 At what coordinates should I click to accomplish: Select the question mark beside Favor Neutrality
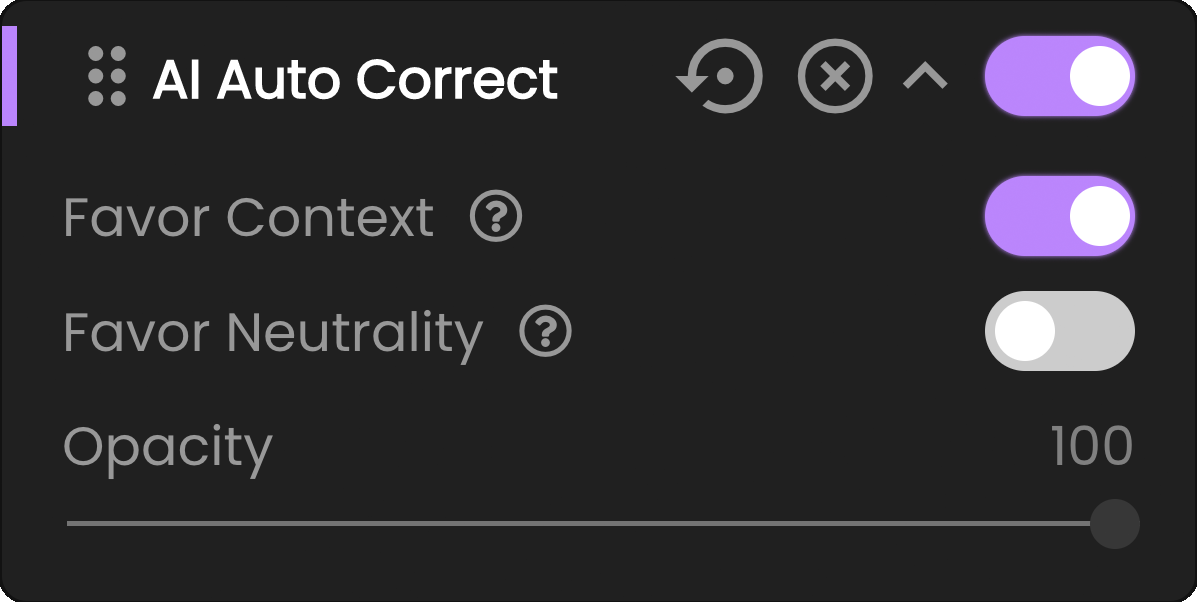pos(545,332)
